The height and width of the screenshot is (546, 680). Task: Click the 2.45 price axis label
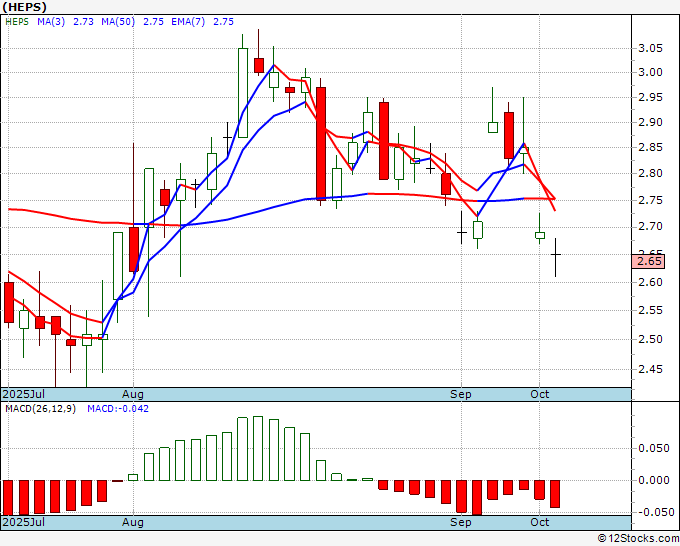pyautogui.click(x=651, y=369)
